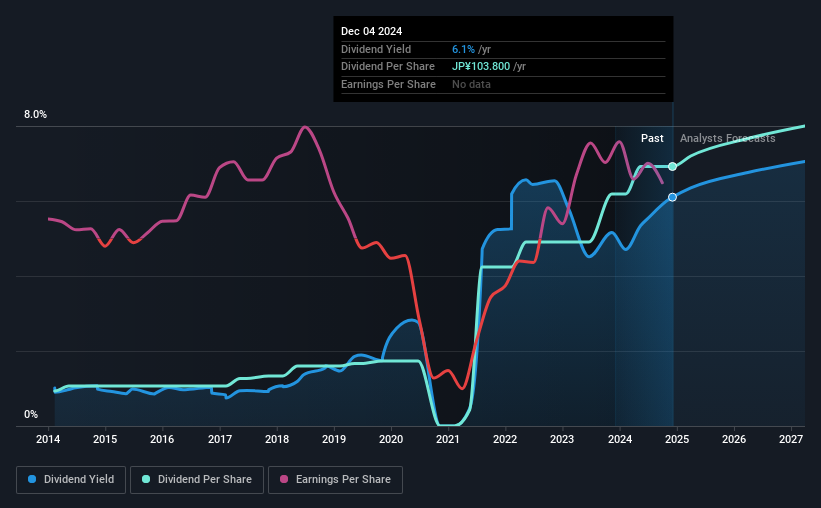Viewport: 821px width, 508px height.
Task: Select the blue Dividend Yield data point marker
Action: (x=672, y=197)
